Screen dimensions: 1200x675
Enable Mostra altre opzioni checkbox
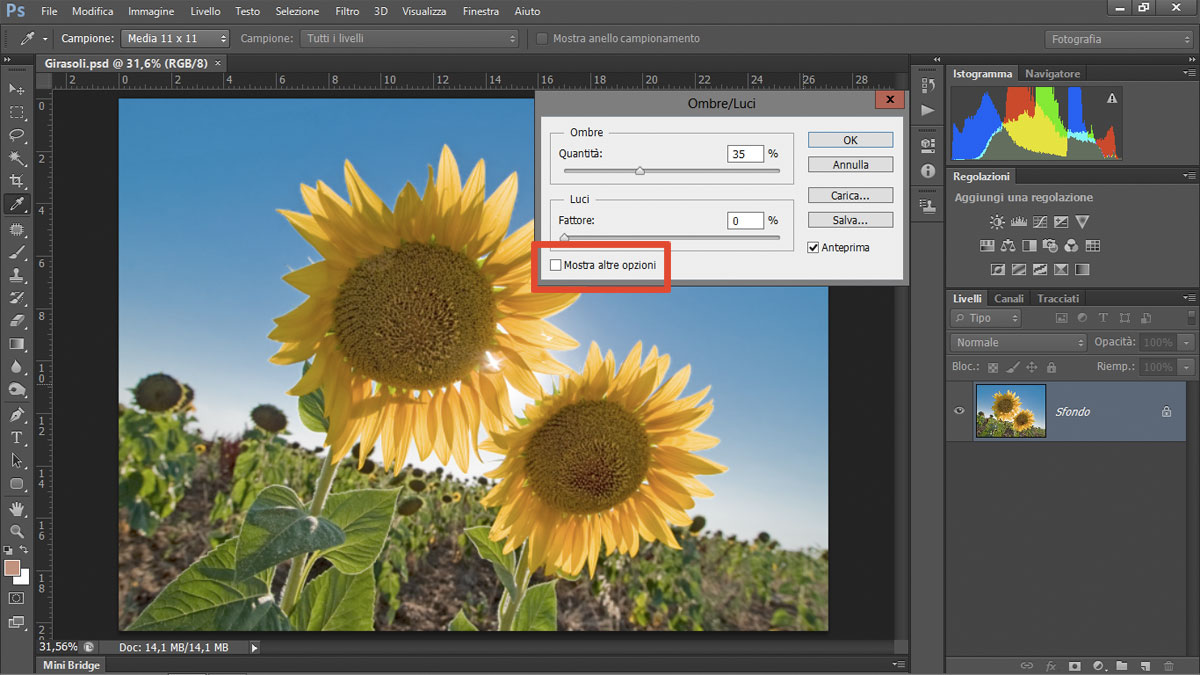tap(556, 265)
